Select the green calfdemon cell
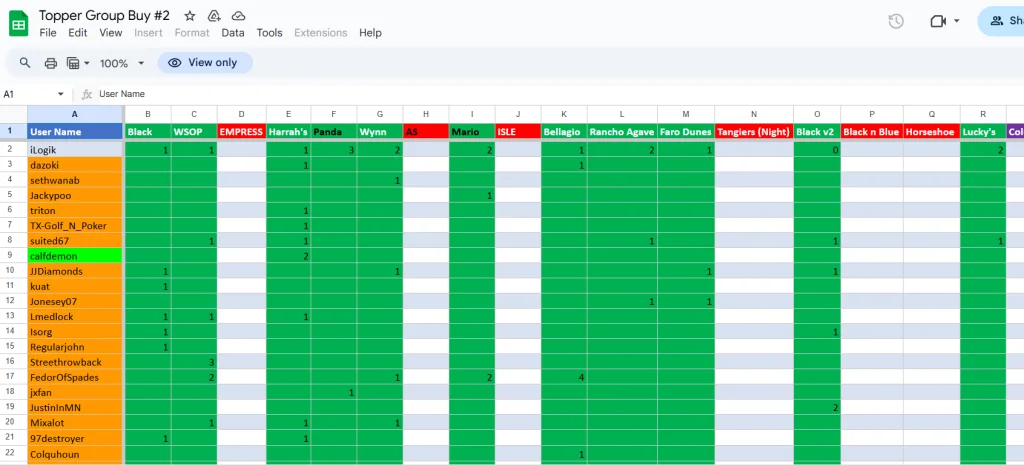 [74, 256]
